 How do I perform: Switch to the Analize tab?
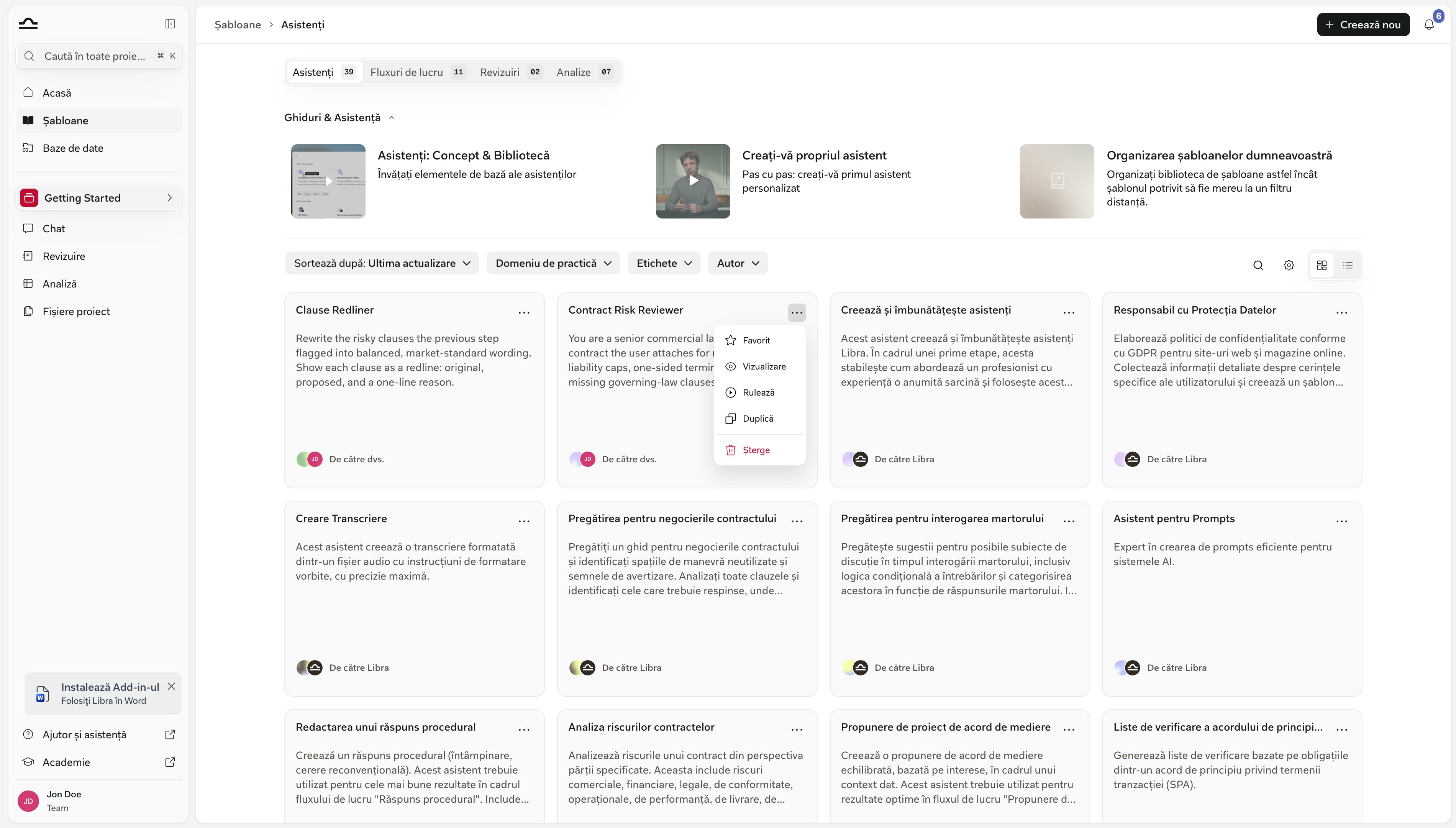(x=584, y=72)
